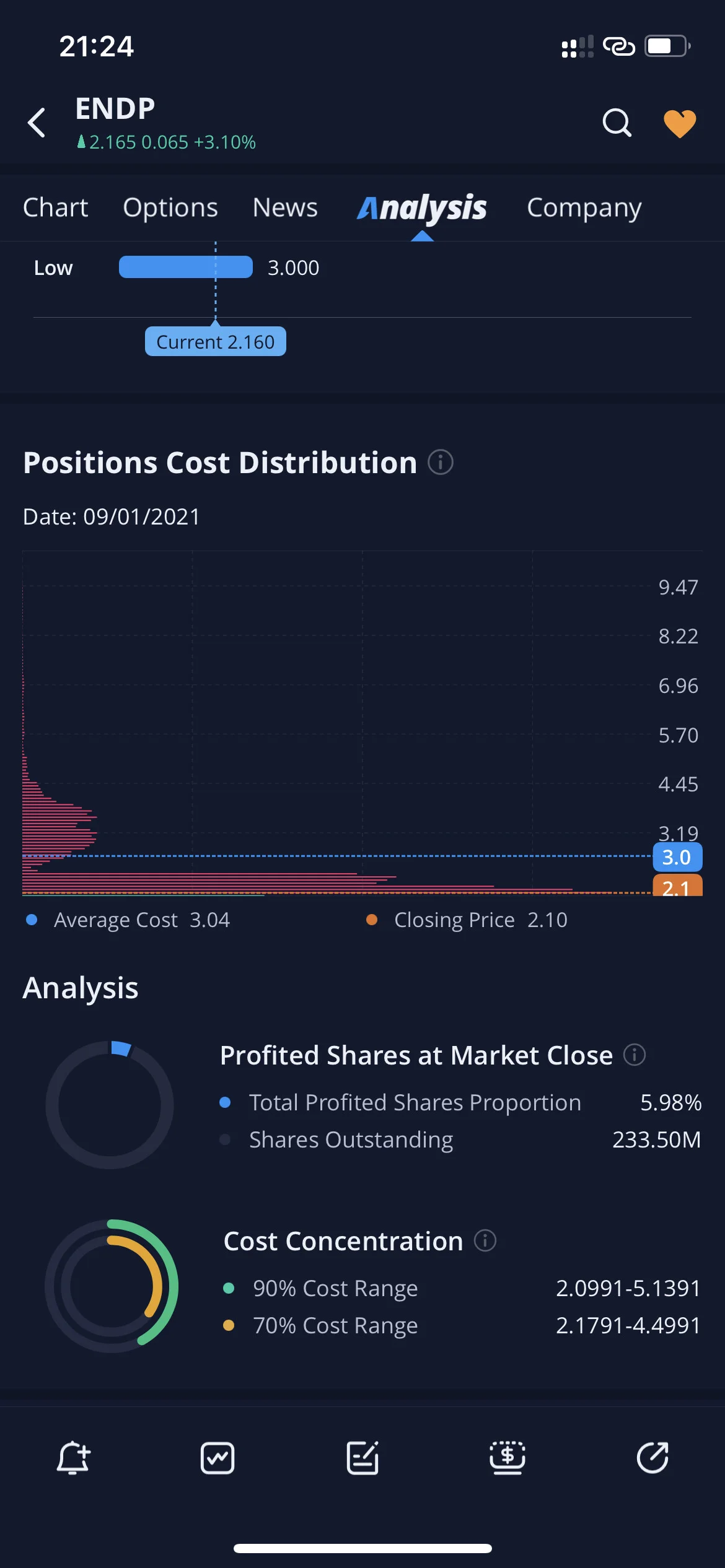Viewport: 725px width, 1568px height.
Task: Tap the Cost Concentration ring chart
Action: click(112, 1286)
